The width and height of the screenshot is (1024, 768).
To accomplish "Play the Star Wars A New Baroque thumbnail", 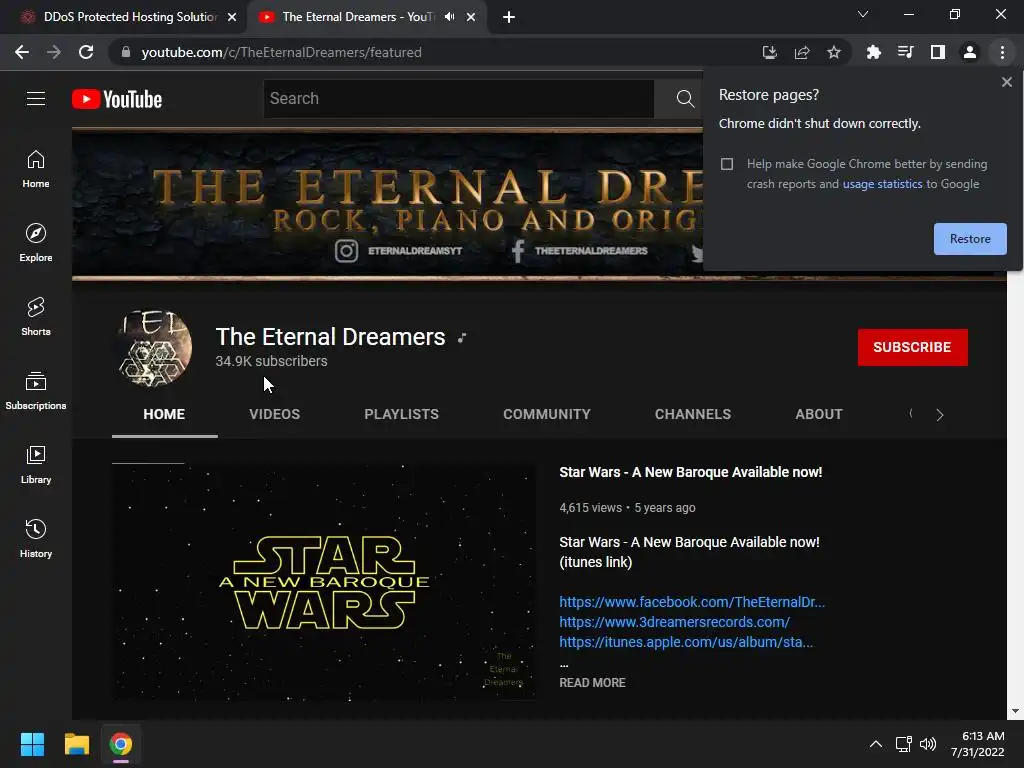I will 324,583.
